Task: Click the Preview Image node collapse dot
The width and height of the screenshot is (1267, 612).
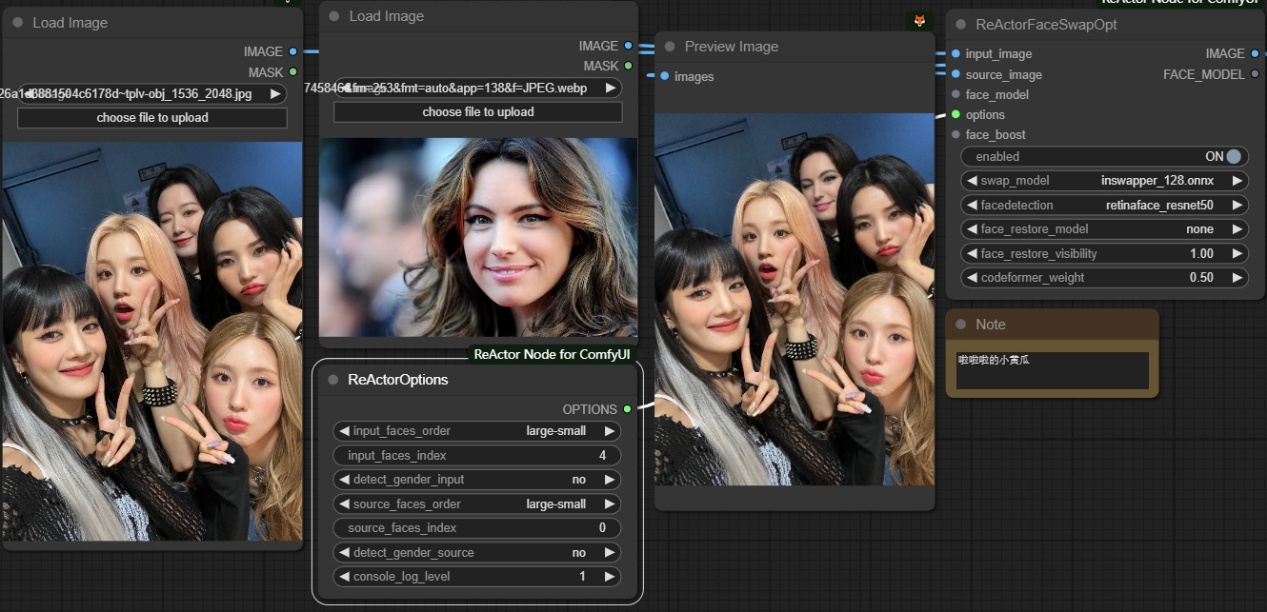Action: point(670,47)
